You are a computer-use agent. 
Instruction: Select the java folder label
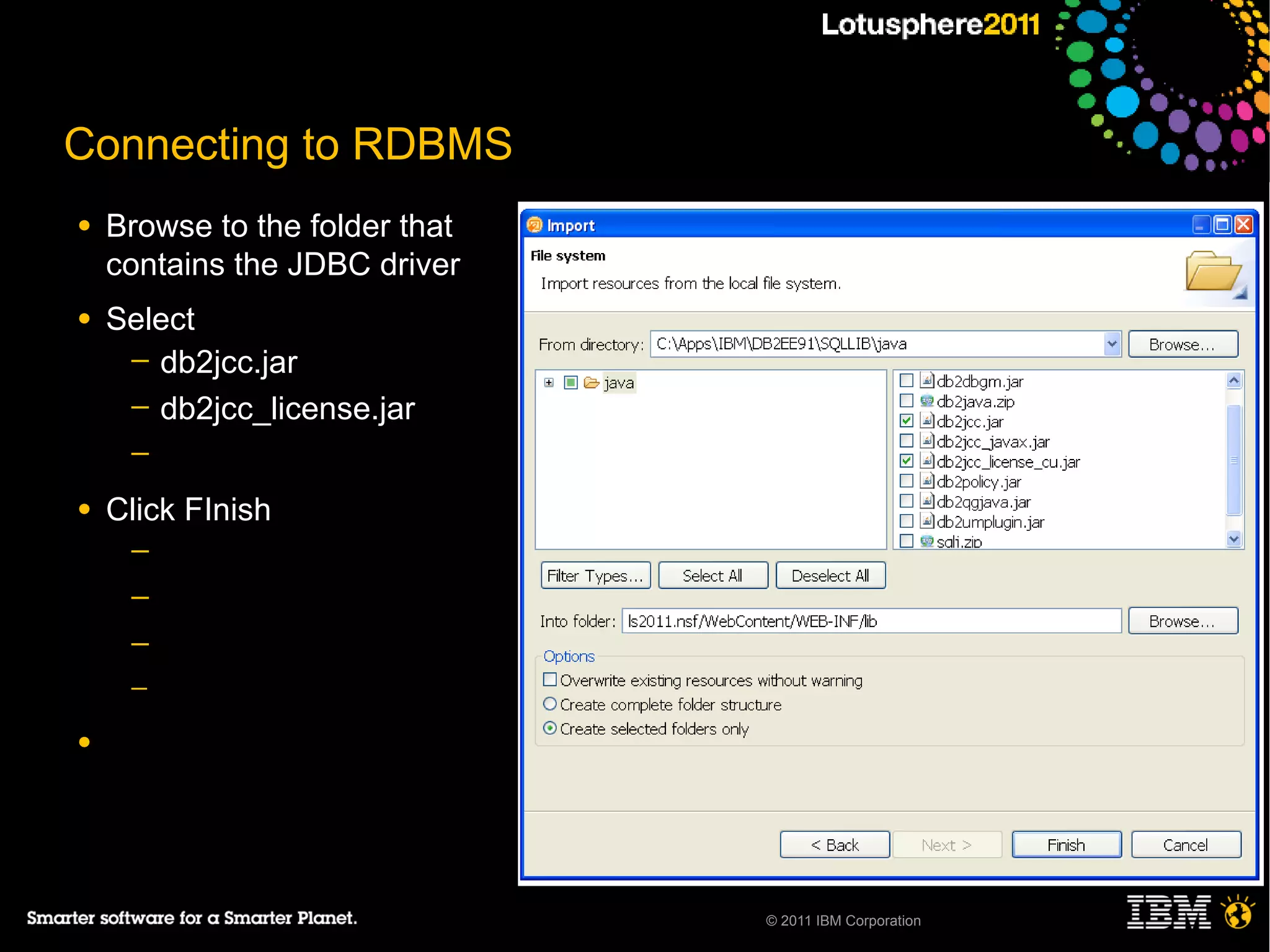pyautogui.click(x=619, y=383)
